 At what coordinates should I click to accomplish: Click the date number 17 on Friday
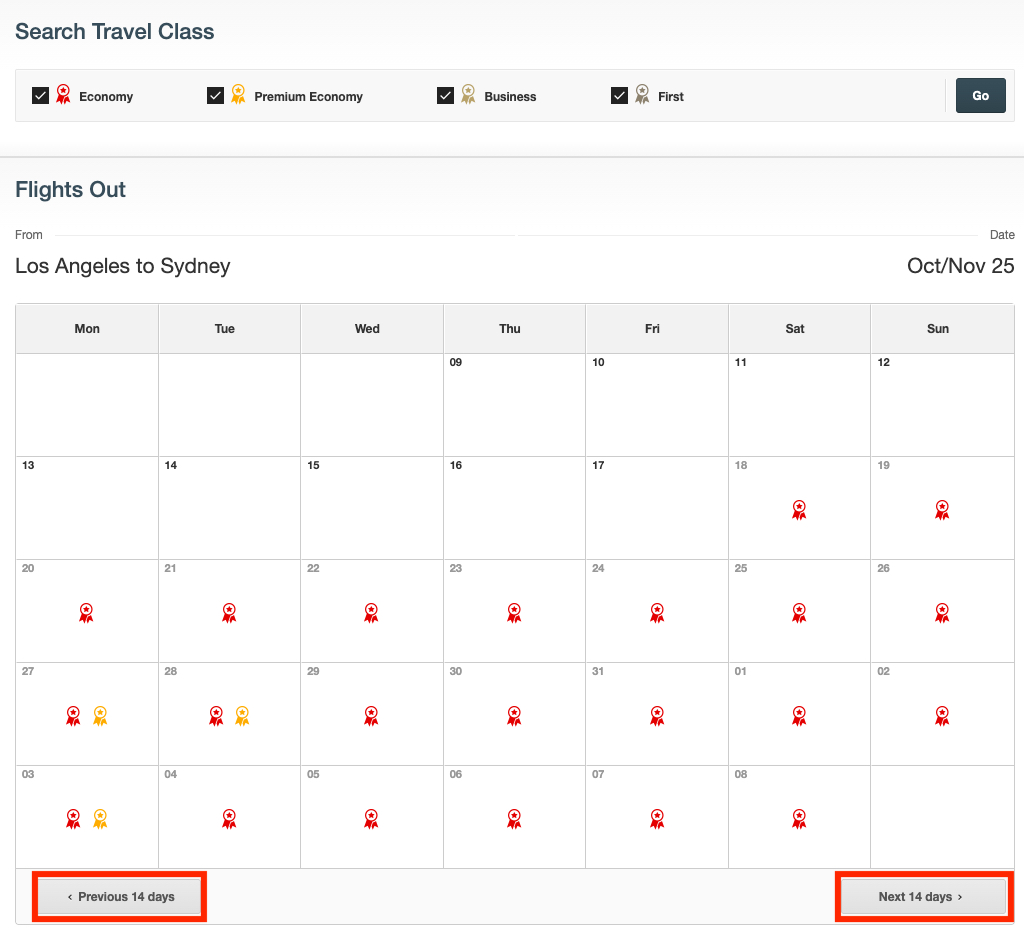[598, 466]
